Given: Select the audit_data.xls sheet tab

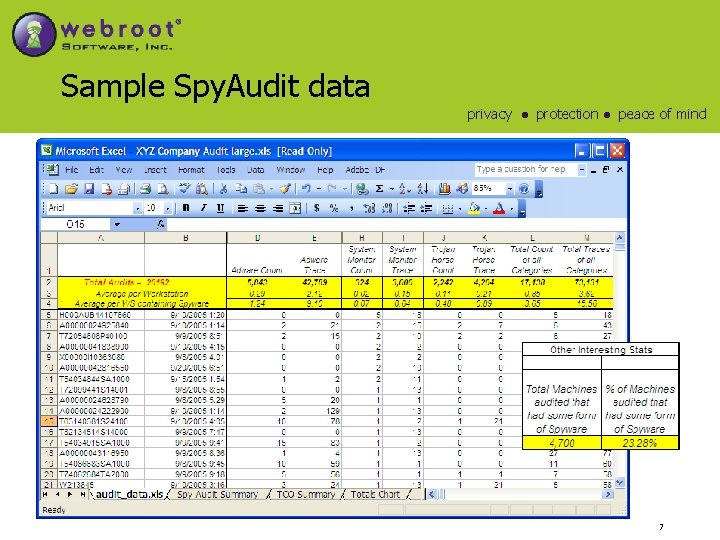Looking at the screenshot, I should 129,495.
